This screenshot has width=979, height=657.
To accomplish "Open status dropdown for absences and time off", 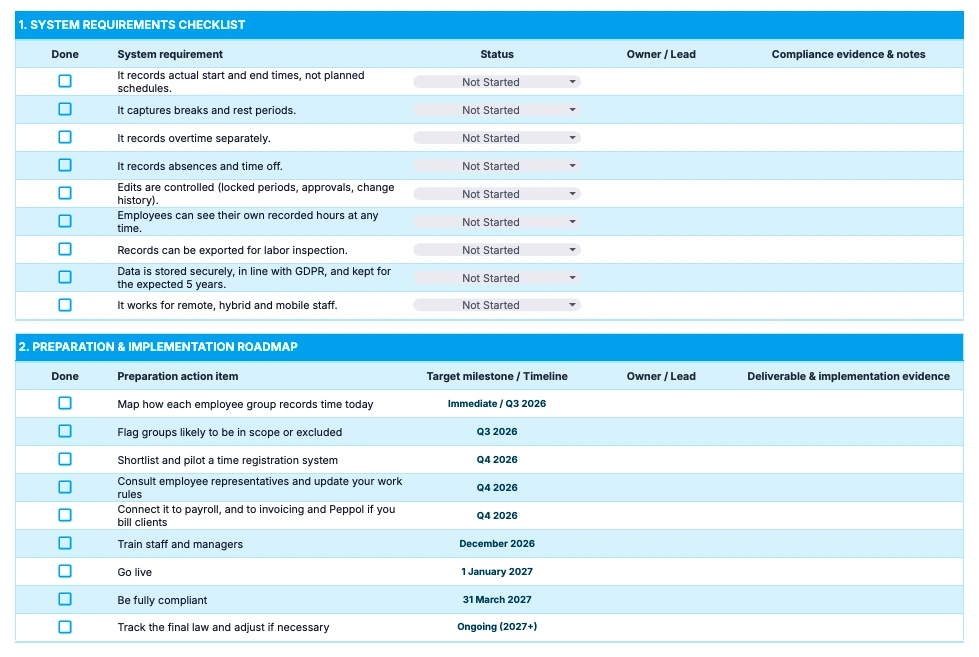I will (x=497, y=166).
